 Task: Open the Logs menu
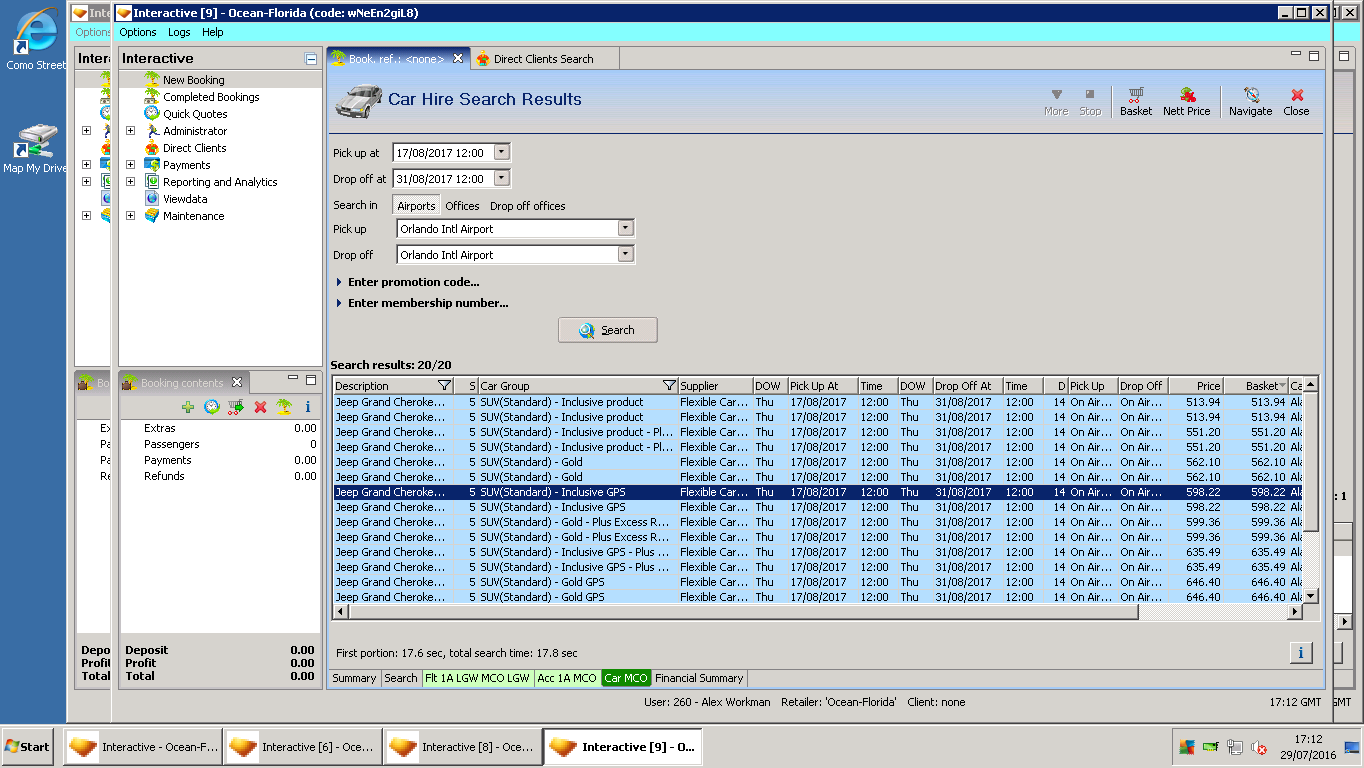point(179,32)
